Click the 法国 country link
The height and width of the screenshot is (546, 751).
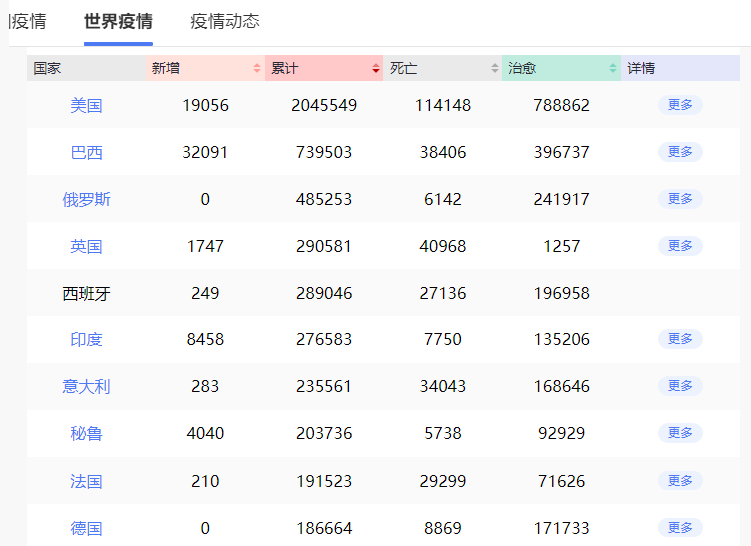tap(86, 481)
